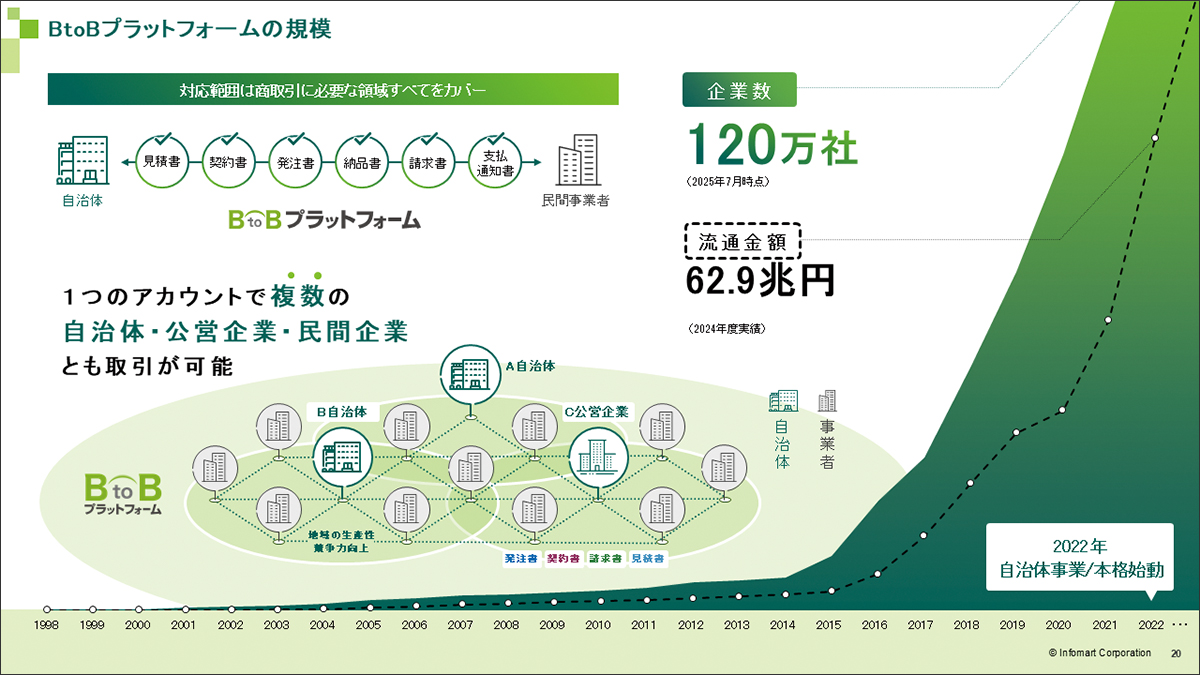Click the 2013 year label on the timeline
This screenshot has width=1200, height=675.
click(737, 625)
